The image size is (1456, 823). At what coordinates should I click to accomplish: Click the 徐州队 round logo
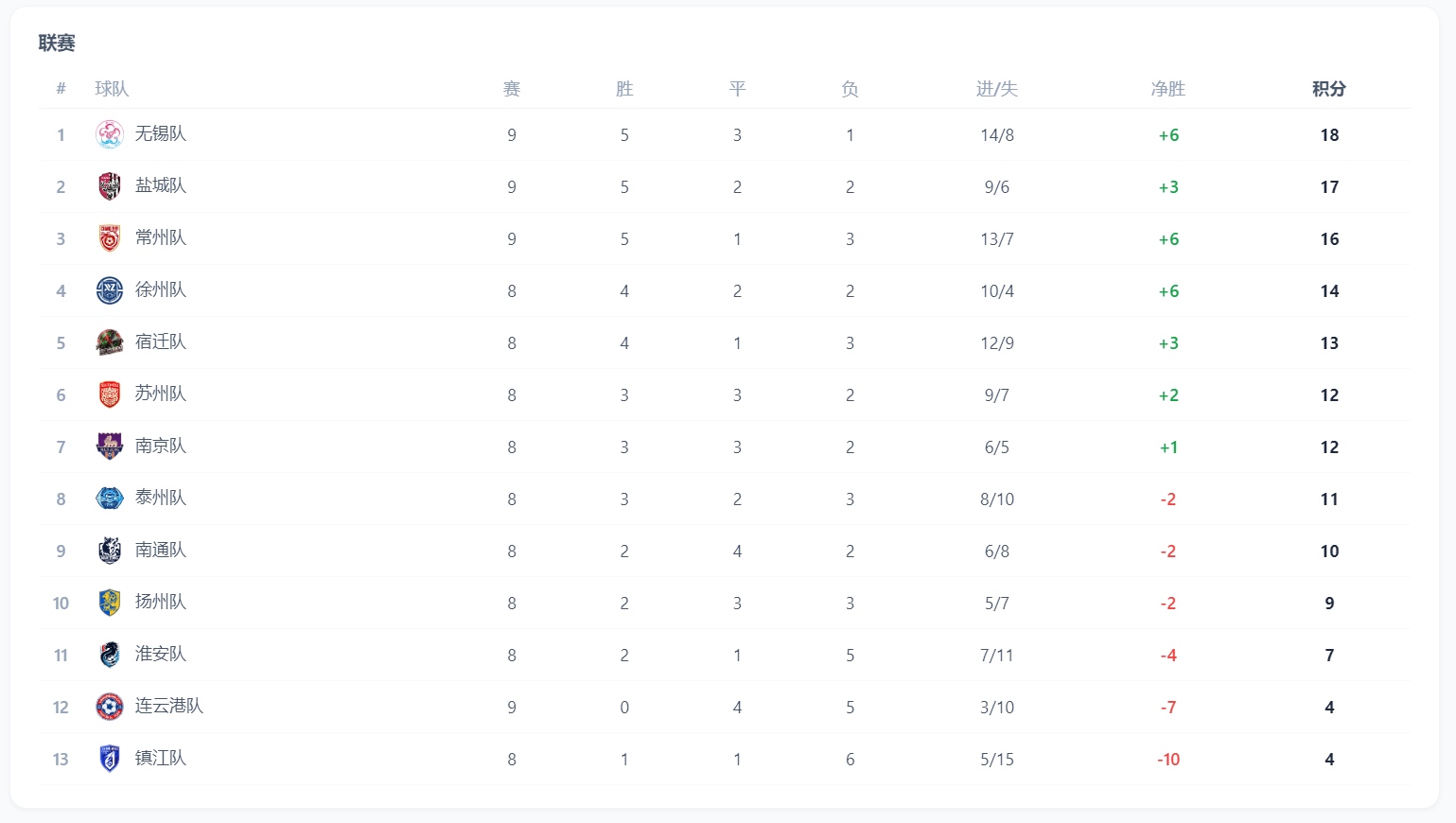(110, 290)
